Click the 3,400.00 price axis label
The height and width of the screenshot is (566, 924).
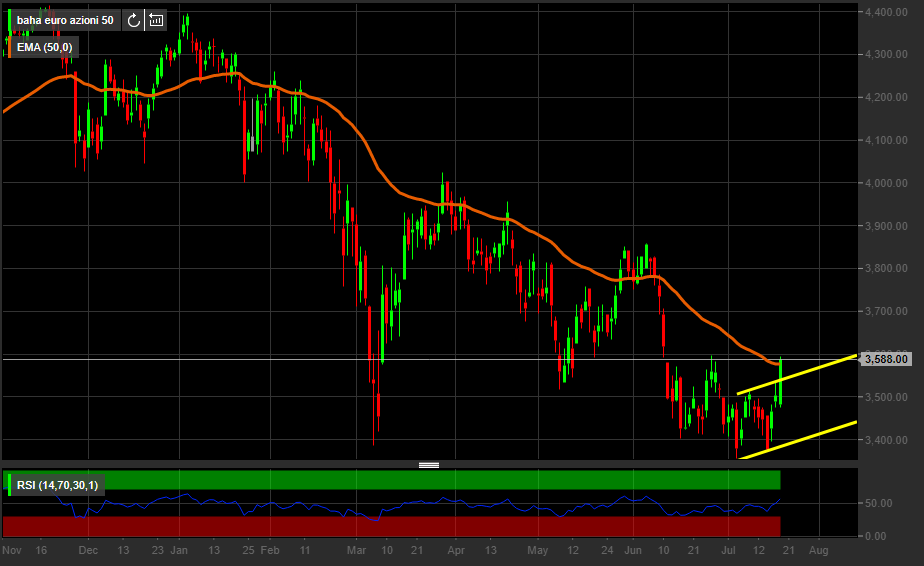886,440
